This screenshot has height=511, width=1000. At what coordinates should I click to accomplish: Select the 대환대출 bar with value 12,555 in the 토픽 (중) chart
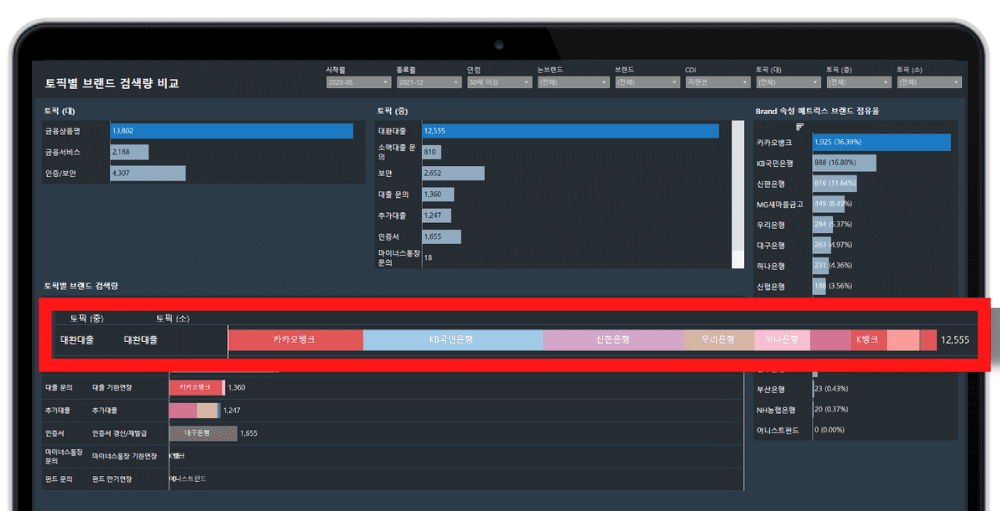(570, 131)
